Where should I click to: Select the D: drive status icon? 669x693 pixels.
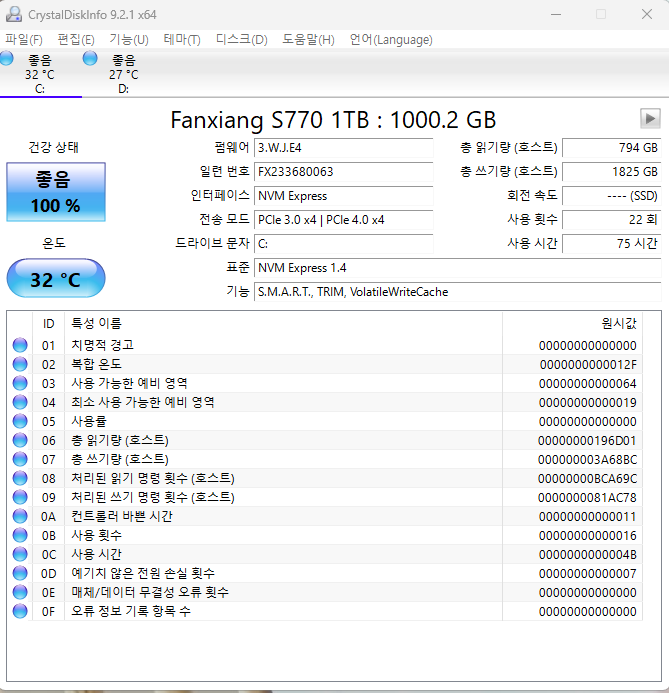point(90,58)
